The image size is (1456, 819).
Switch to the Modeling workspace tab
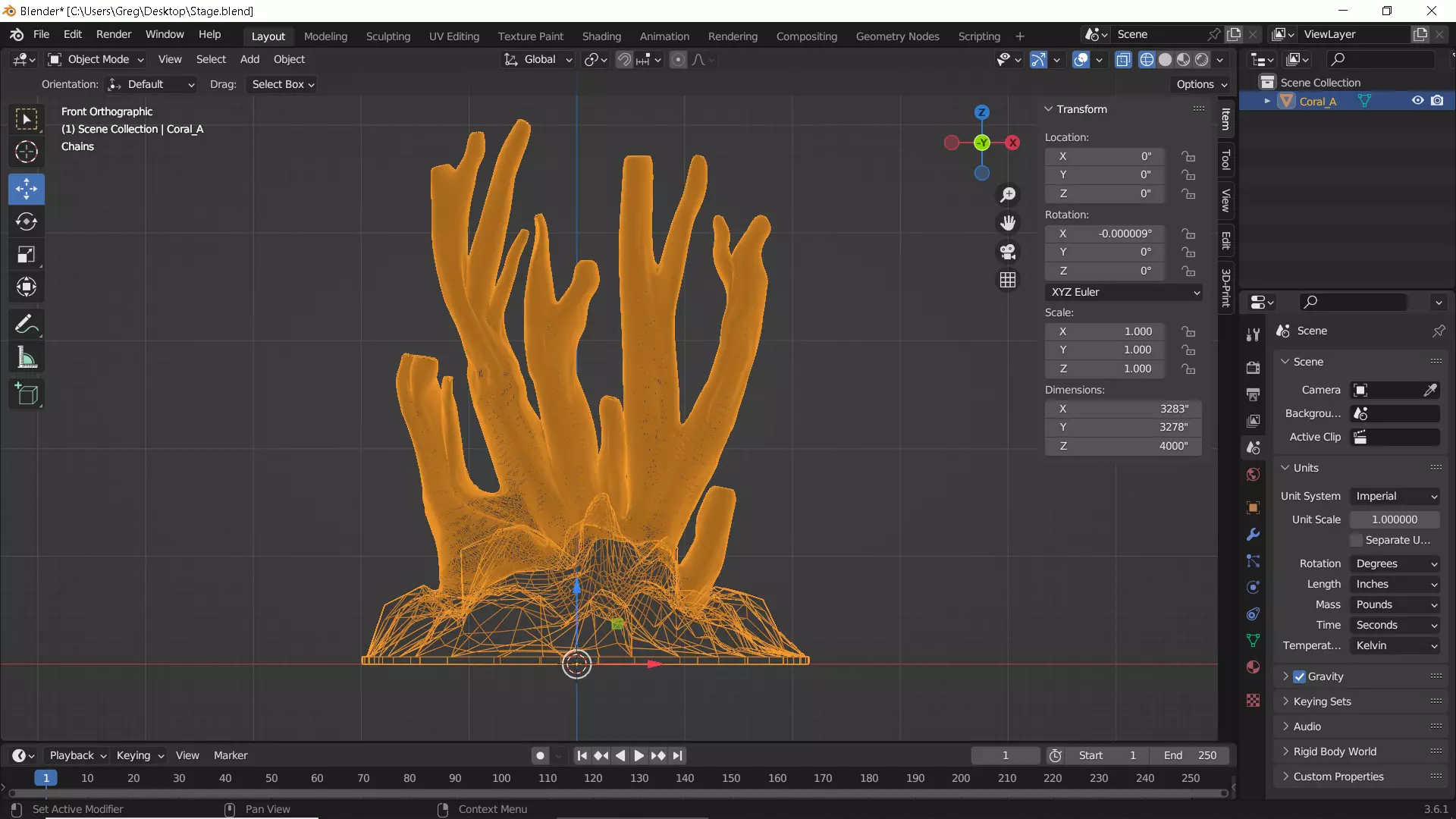click(x=325, y=36)
